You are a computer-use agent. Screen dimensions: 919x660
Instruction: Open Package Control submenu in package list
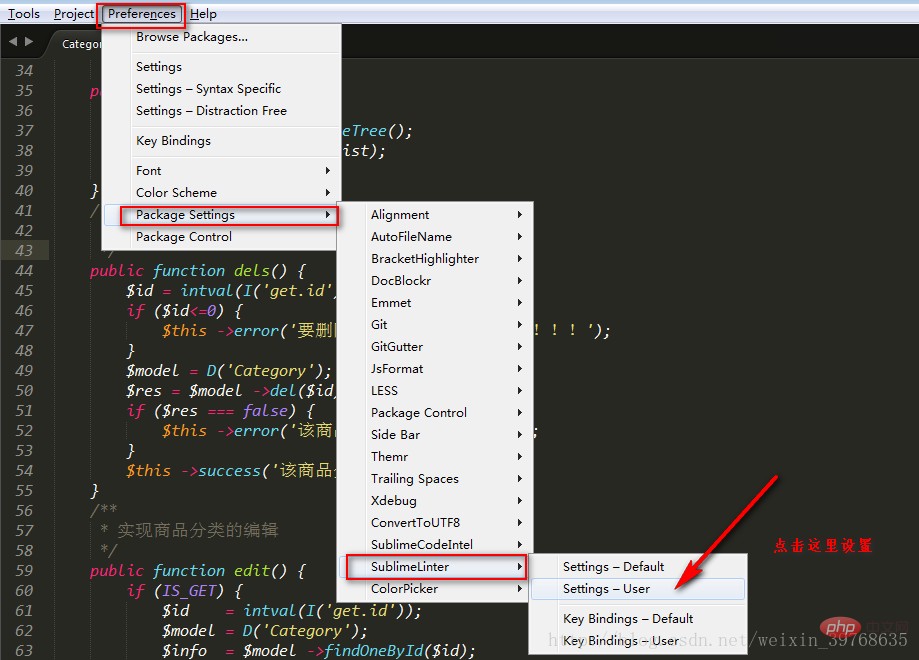click(435, 413)
